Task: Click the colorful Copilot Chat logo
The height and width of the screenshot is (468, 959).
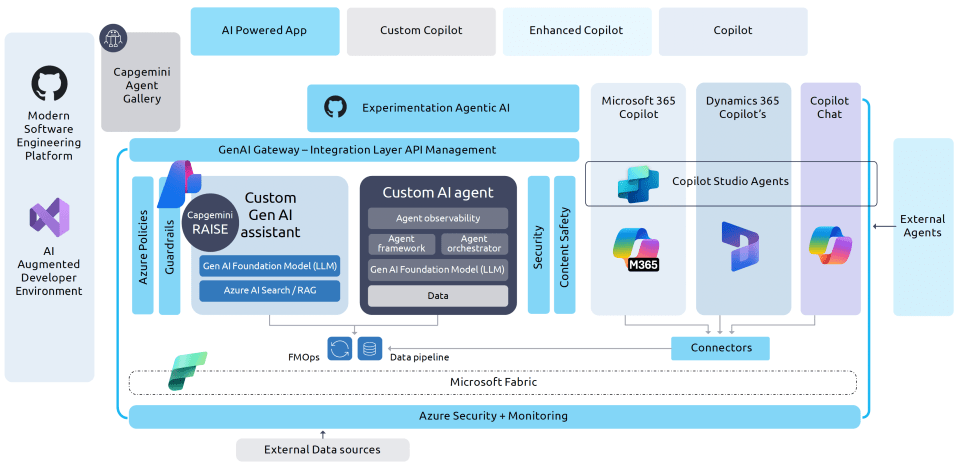Action: point(830,246)
